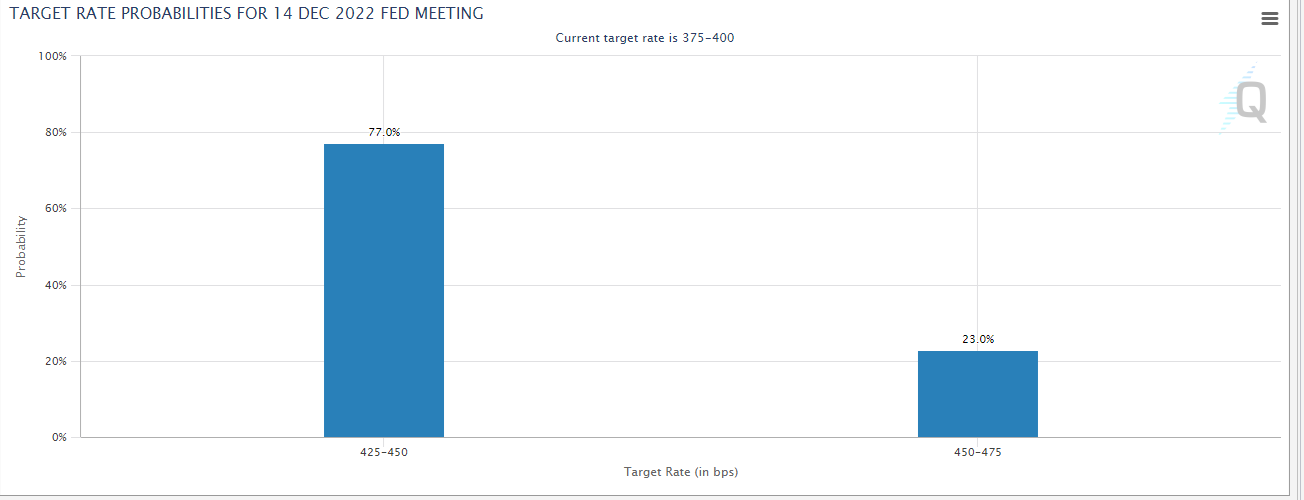Click the 'Target Rate (in bps)' axis title
The width and height of the screenshot is (1304, 500).
pos(681,471)
